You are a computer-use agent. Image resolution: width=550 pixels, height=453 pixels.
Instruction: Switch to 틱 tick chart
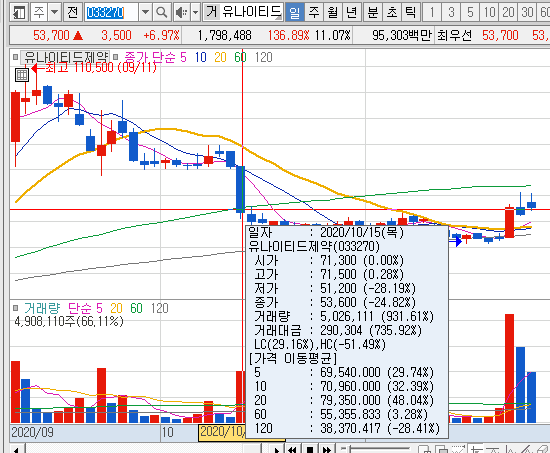click(x=410, y=13)
